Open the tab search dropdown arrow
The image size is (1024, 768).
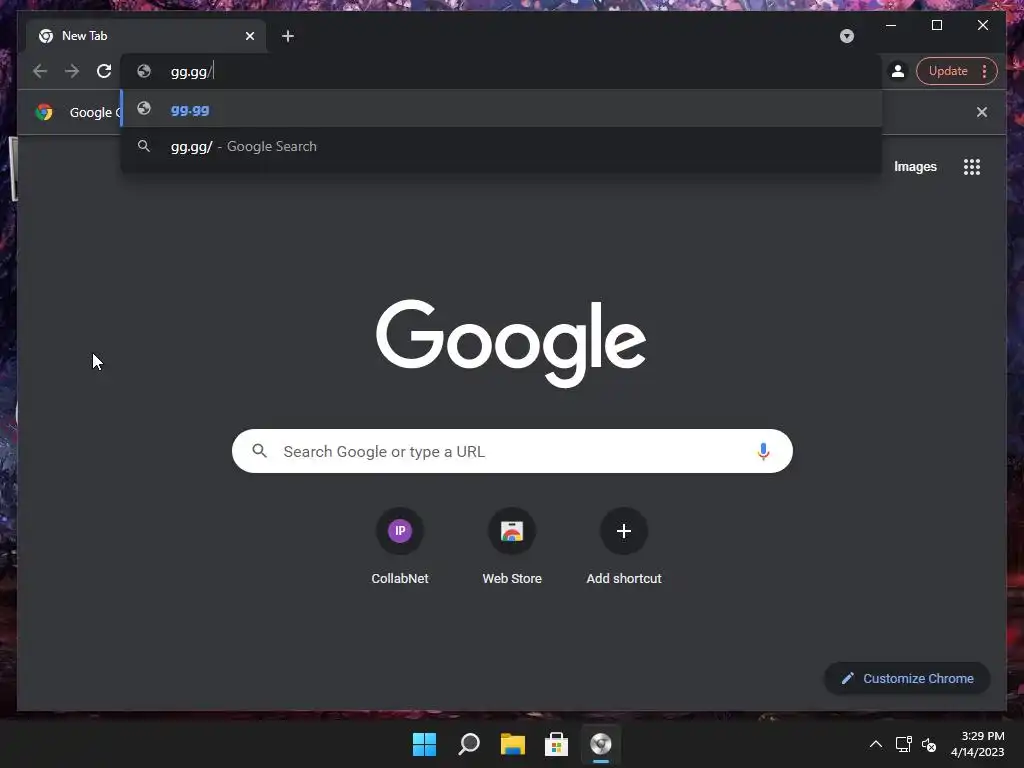846,36
